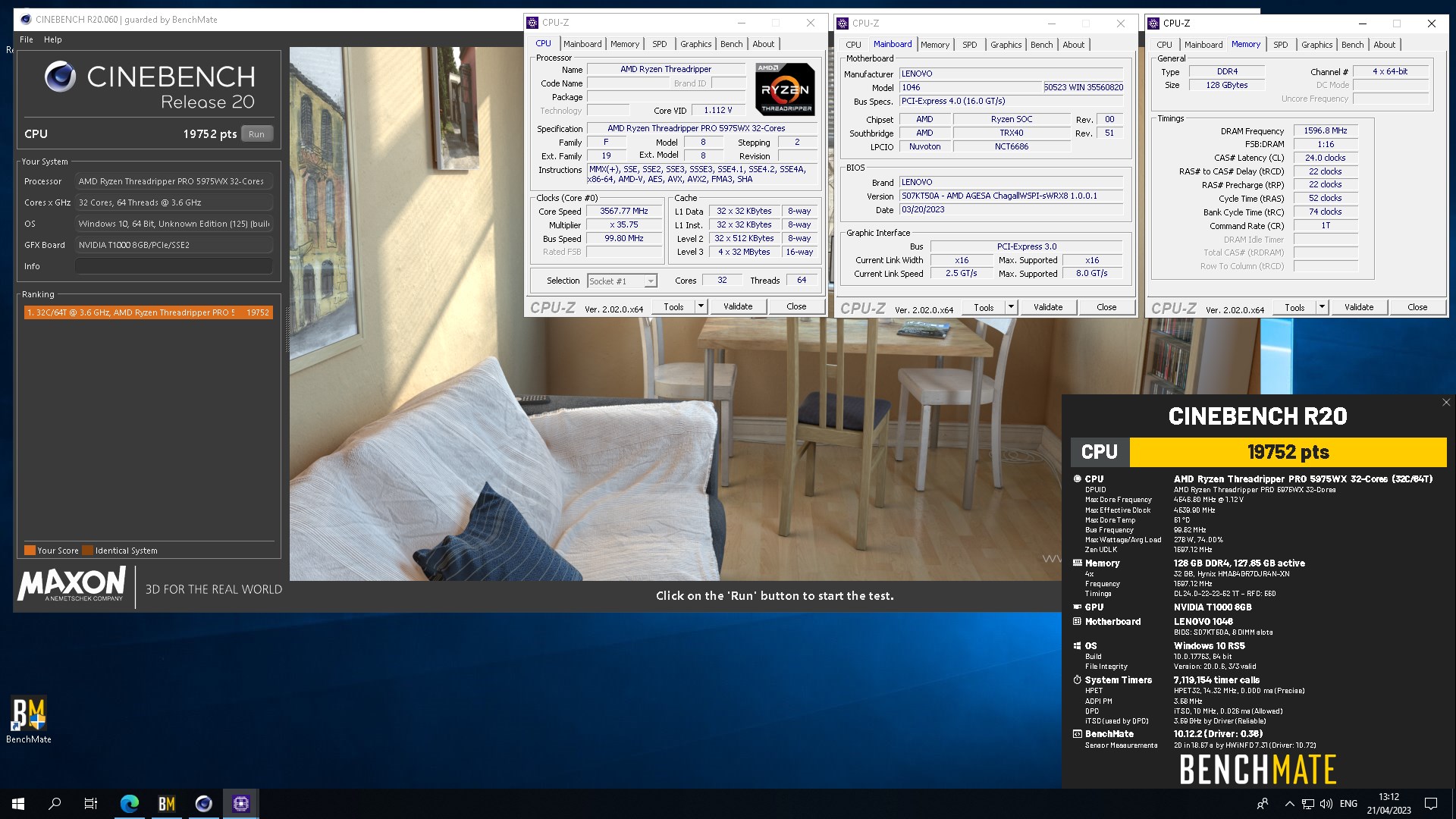Click the BIOS Version field in Mainboard window
Screen dimensions: 1456x819
[x=1011, y=196]
